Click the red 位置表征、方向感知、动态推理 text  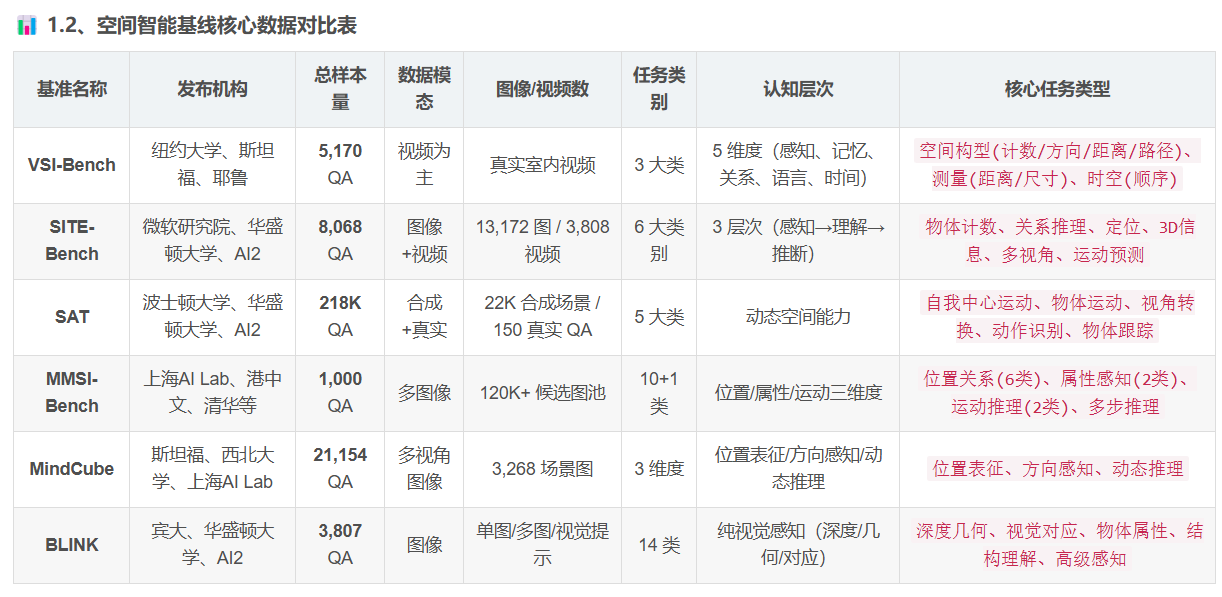[x=1057, y=469]
